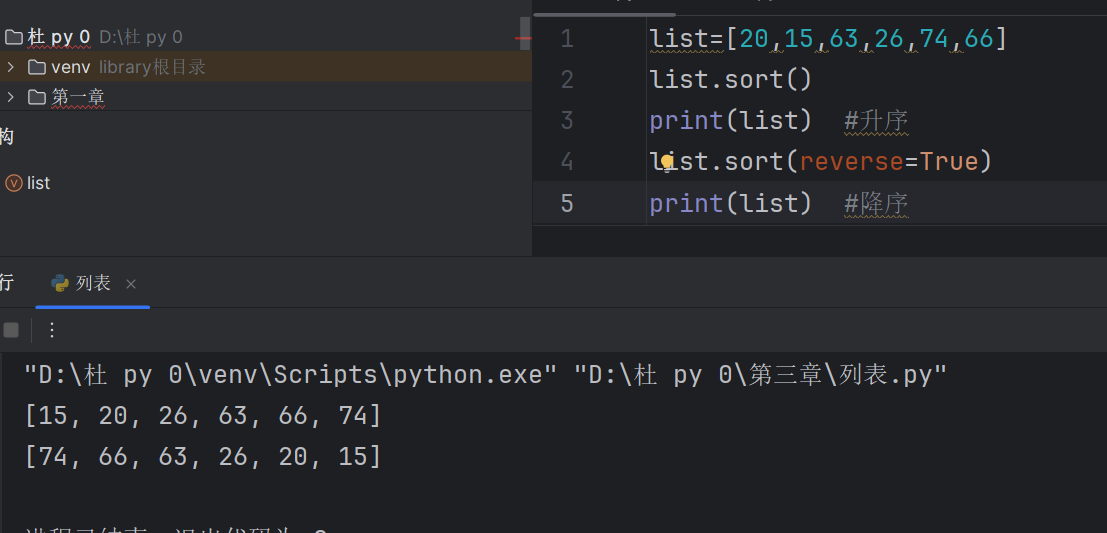
Task: Click the 第一章 folder icon
Action: [37, 97]
